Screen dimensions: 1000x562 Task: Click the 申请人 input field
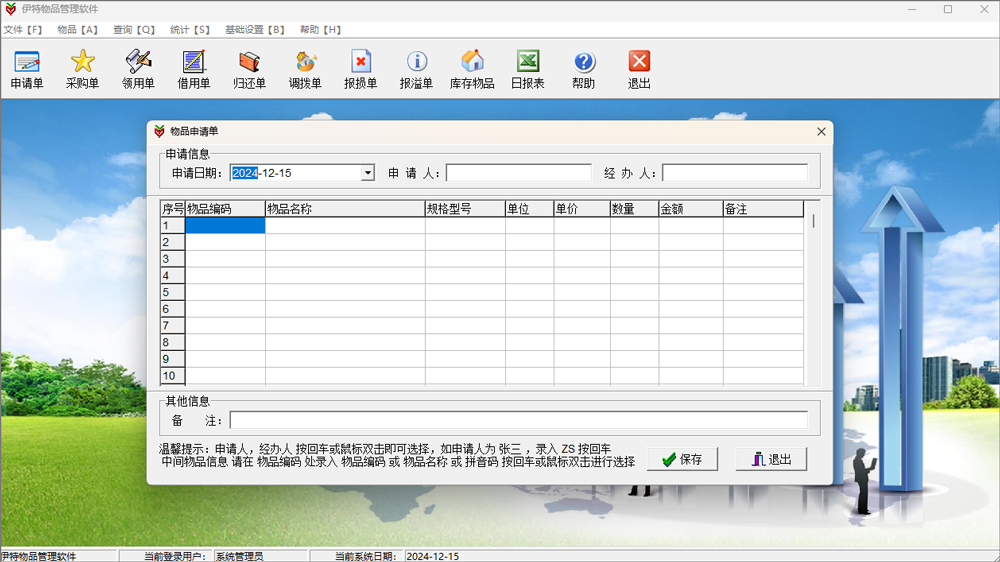518,173
